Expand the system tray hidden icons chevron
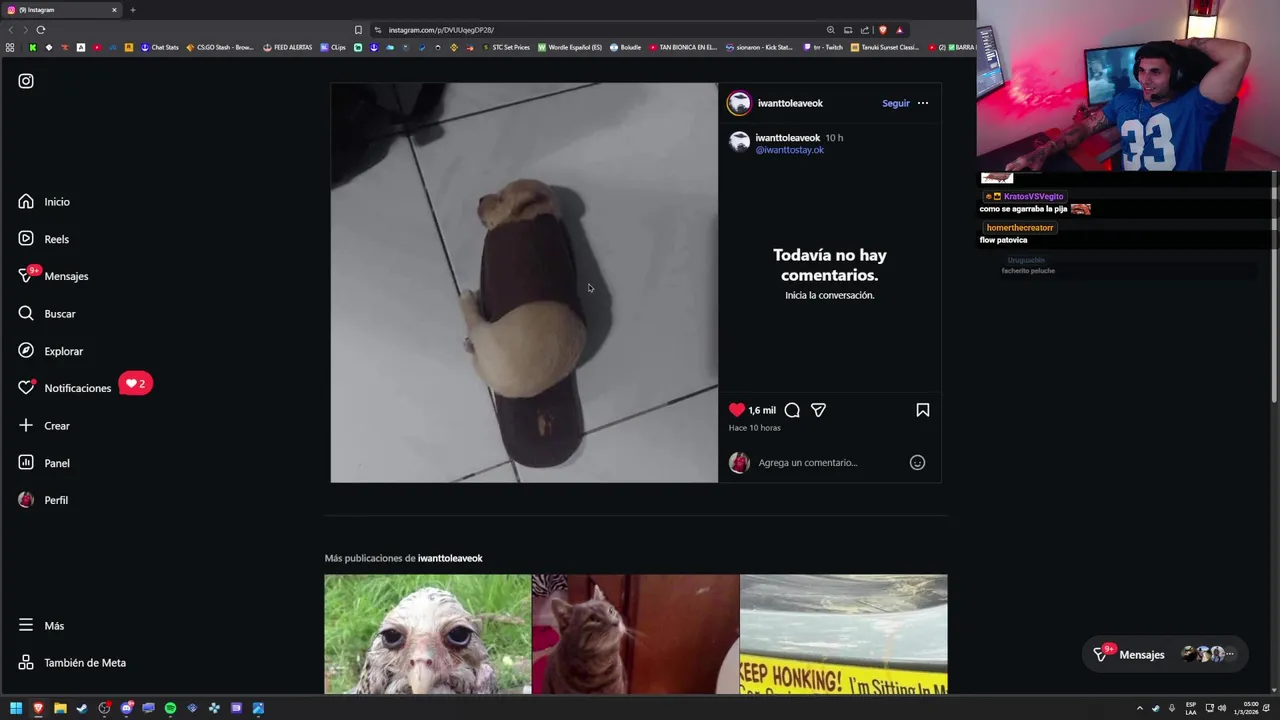The height and width of the screenshot is (720, 1280). [x=1139, y=708]
